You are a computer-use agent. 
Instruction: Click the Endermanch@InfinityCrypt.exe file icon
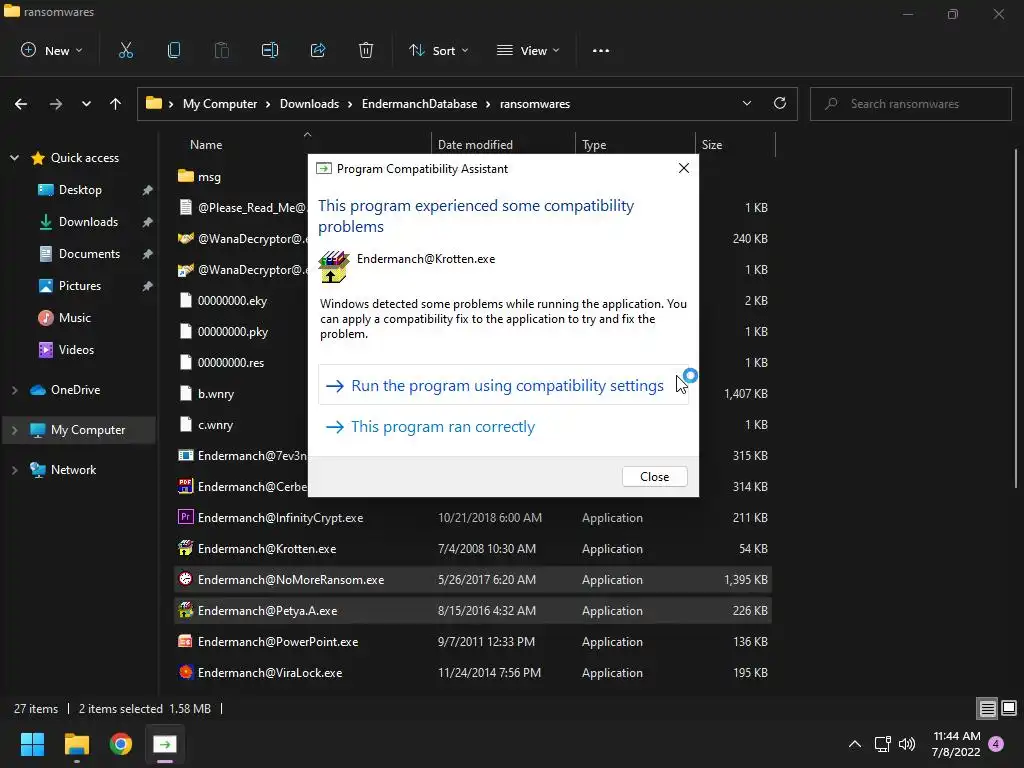point(185,517)
